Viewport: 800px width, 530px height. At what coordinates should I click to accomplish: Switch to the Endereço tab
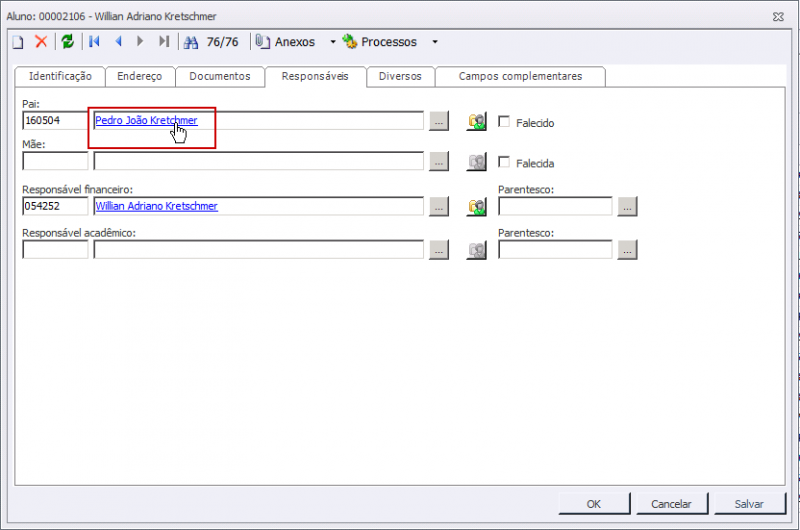point(139,76)
